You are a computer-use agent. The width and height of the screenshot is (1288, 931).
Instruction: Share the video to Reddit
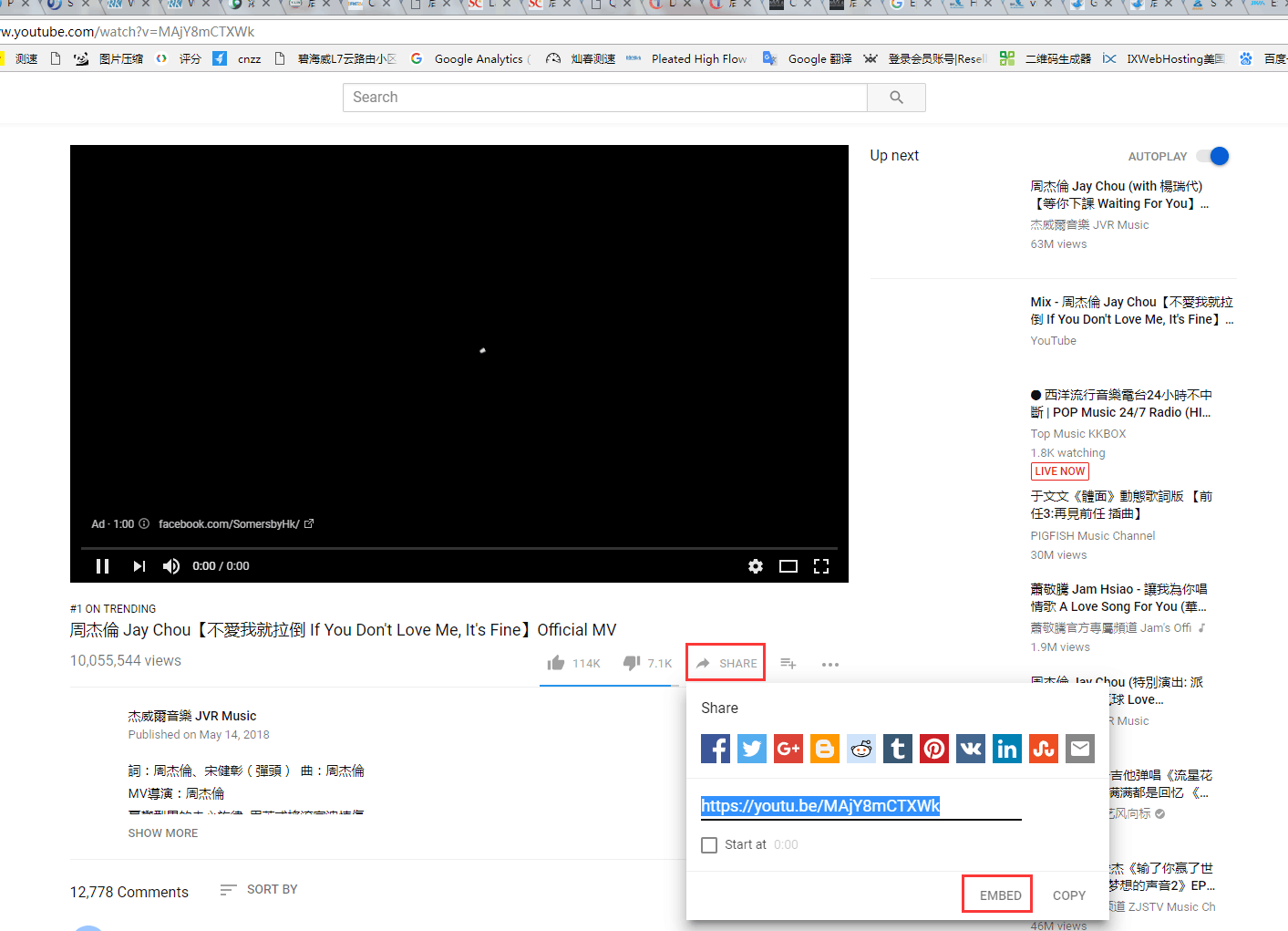click(861, 748)
